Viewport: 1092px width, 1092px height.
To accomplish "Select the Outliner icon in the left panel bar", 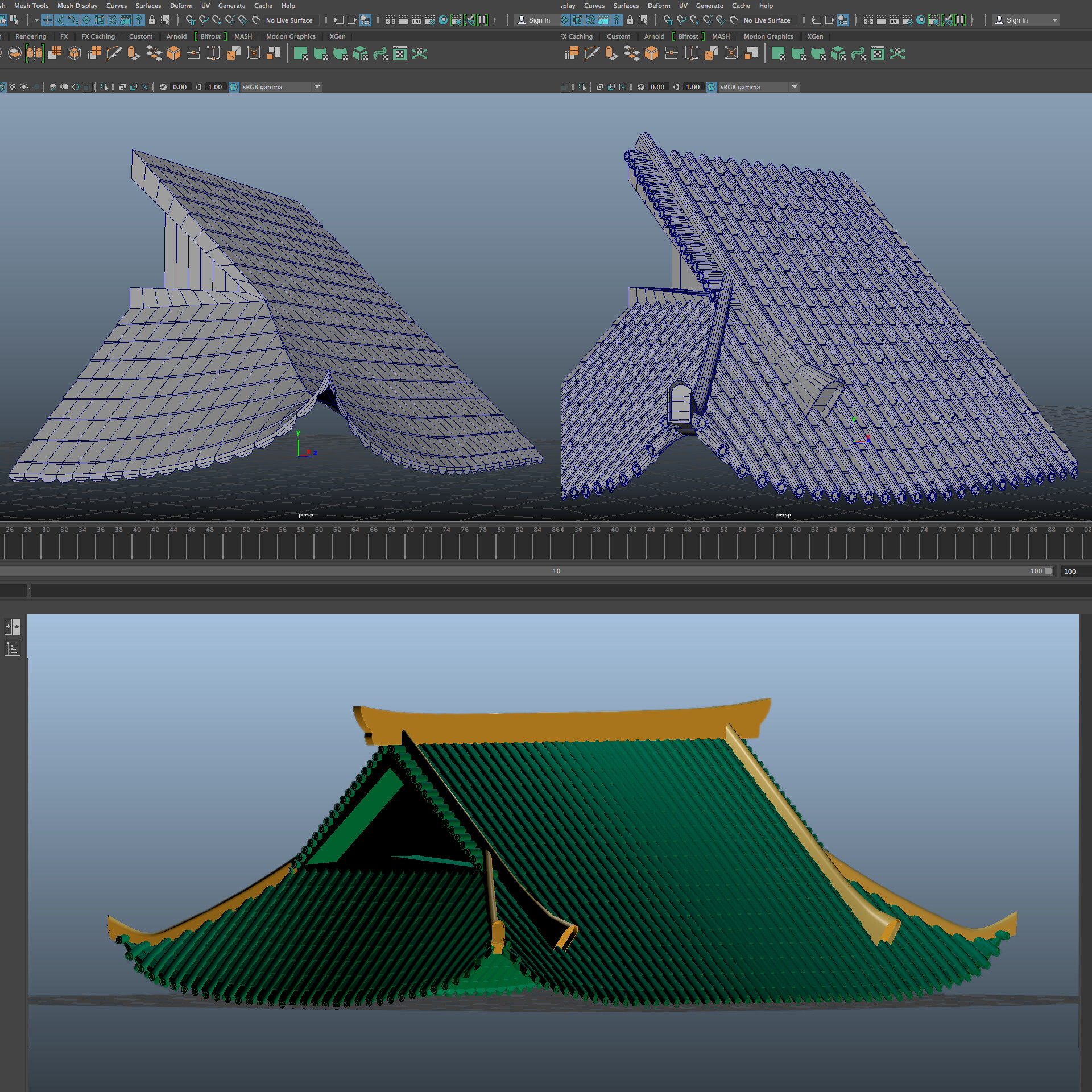I will 13,648.
